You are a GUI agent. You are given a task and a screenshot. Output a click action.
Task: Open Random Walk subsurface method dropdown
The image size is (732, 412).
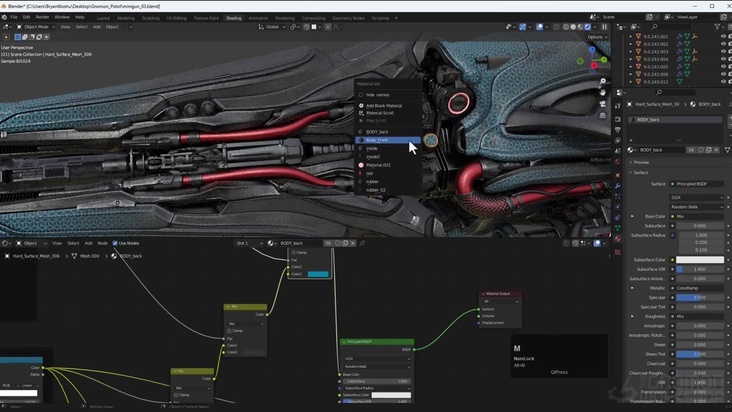coord(697,207)
